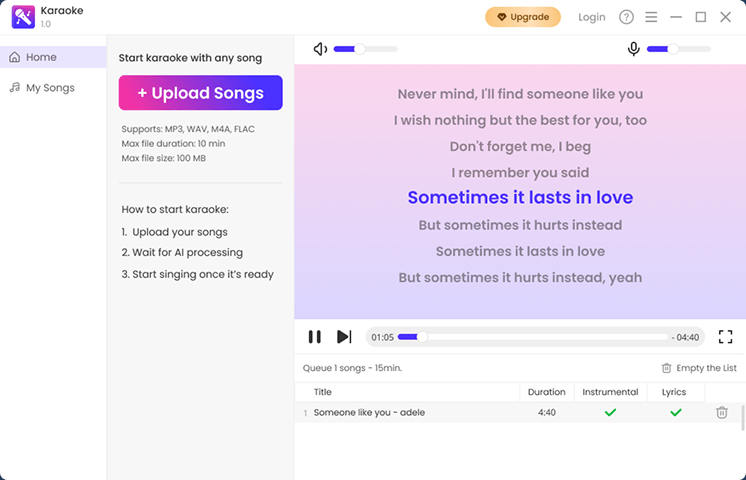Click the Title column header
This screenshot has width=746, height=480.
[323, 392]
